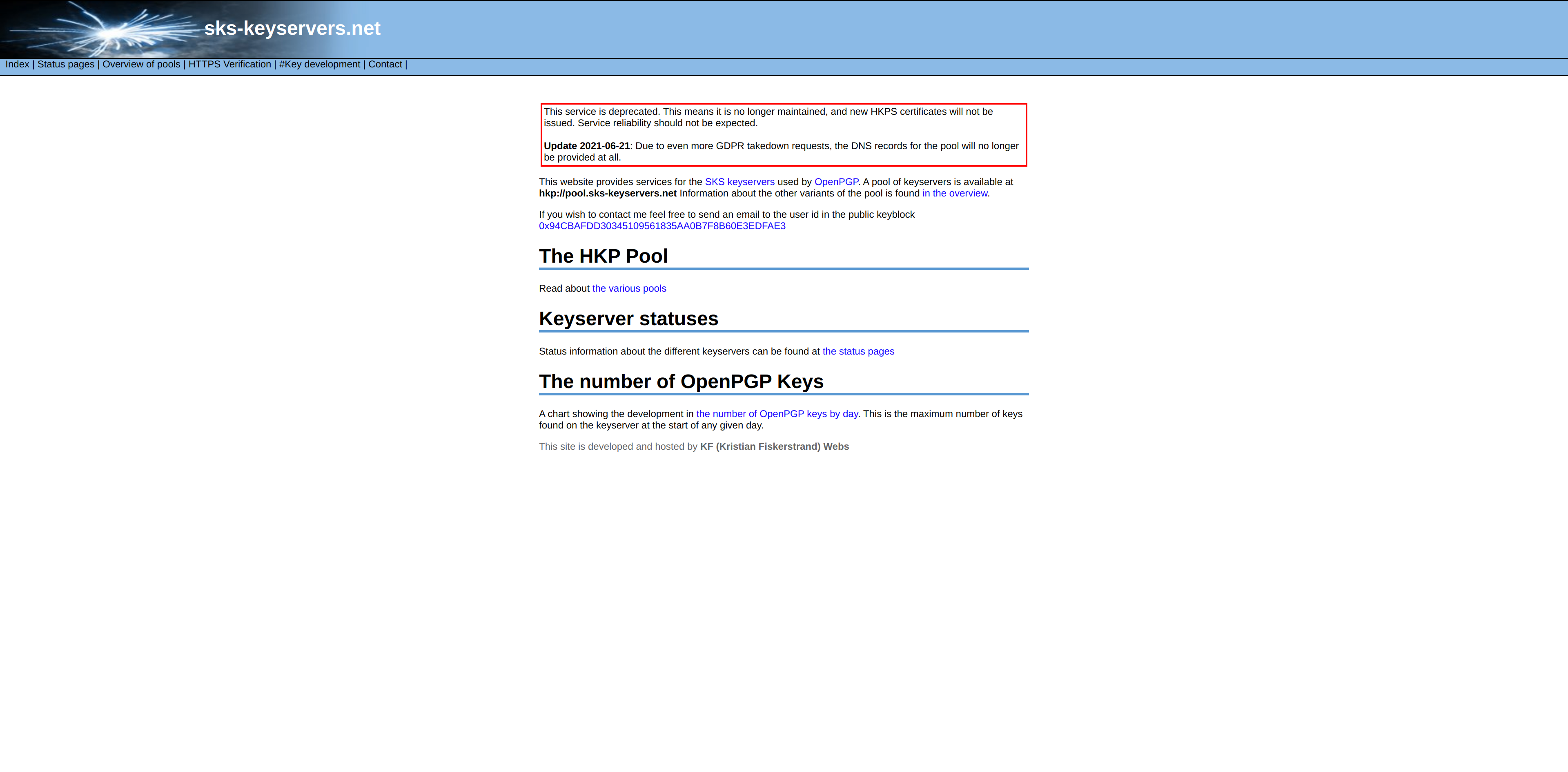
Task: Open 'the status pages' link
Action: tap(857, 351)
